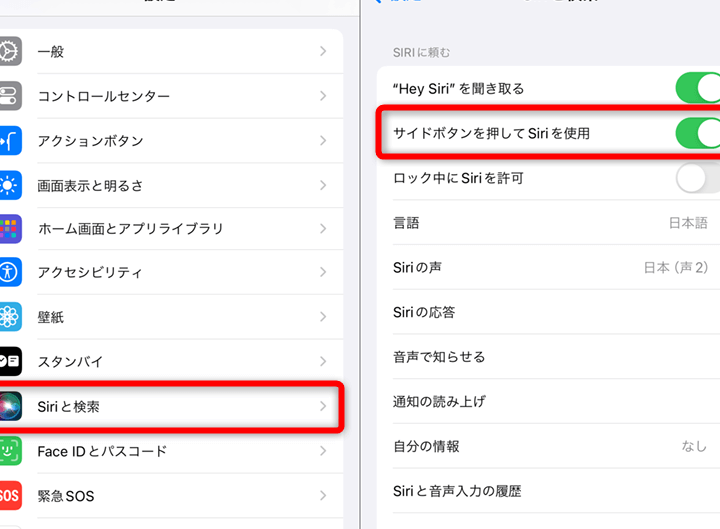Image resolution: width=720 pixels, height=529 pixels.
Task: Open アクションボタン settings
Action: pos(171,141)
